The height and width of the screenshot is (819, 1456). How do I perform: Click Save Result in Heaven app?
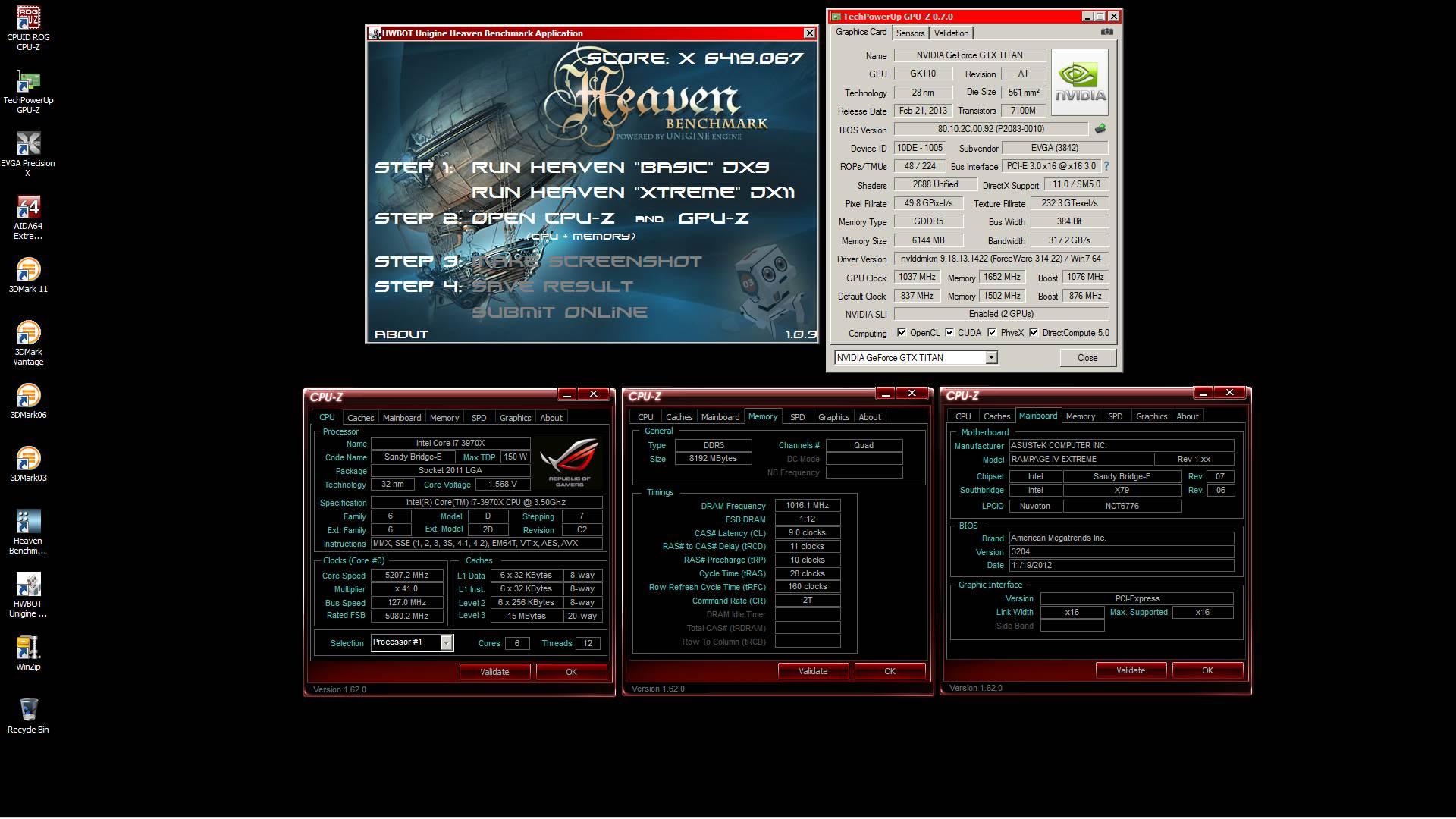click(552, 287)
